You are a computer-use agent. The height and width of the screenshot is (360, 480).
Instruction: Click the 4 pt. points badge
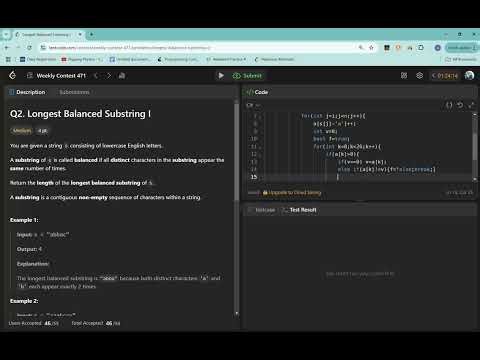pyautogui.click(x=42, y=131)
